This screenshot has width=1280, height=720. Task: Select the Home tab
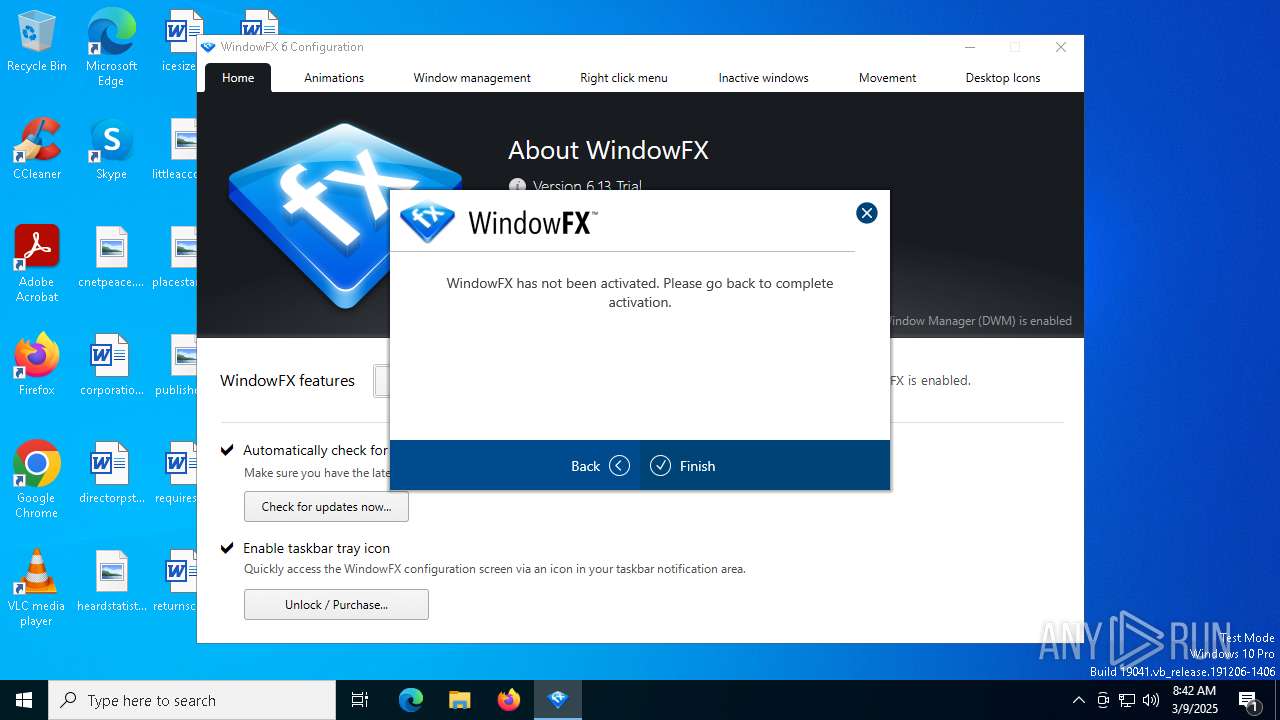[x=238, y=78]
